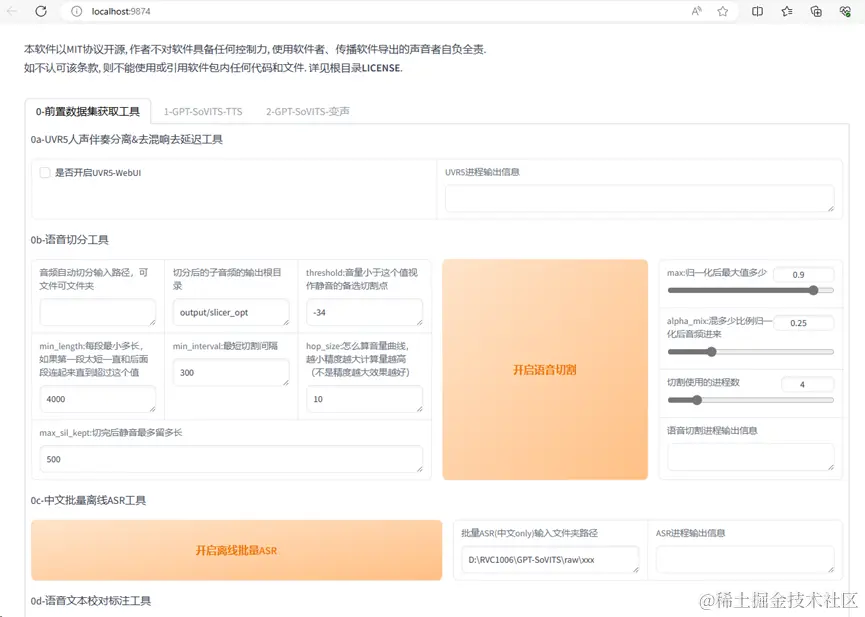
Task: Click the ASR input folder path field
Action: tap(550, 560)
